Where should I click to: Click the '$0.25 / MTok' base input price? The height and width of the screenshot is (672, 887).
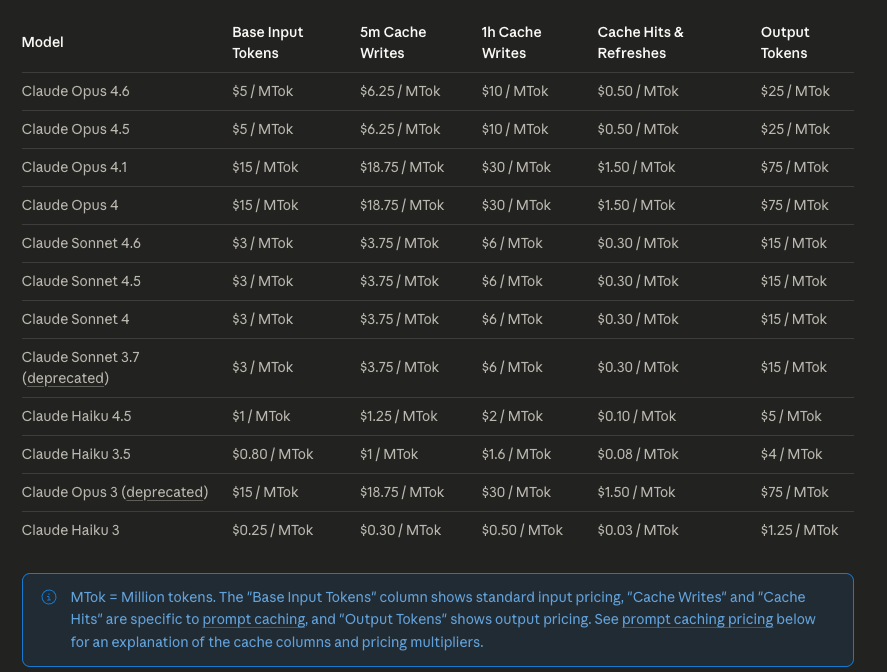(272, 530)
